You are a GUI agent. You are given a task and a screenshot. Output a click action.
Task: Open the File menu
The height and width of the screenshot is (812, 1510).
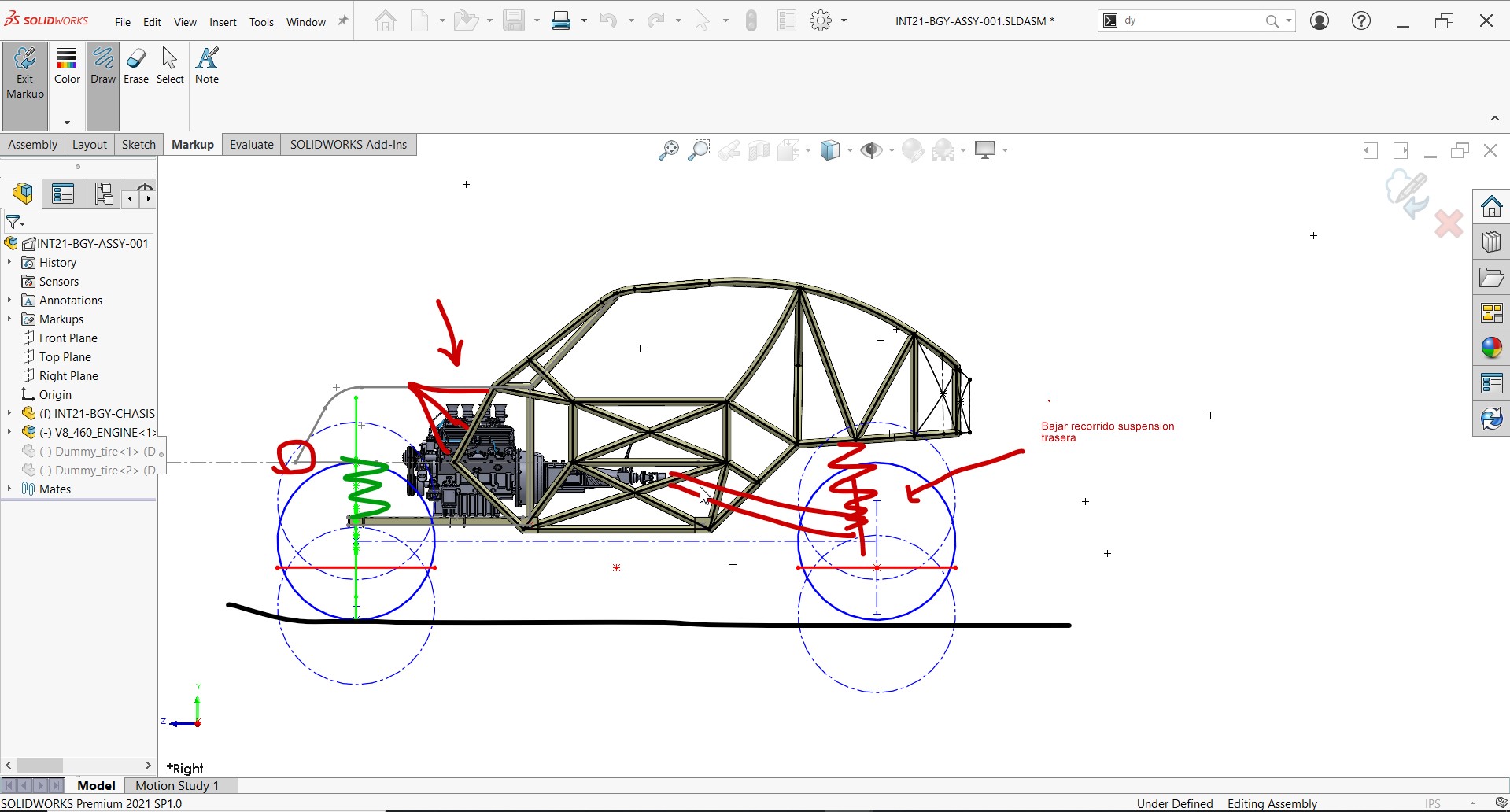(x=122, y=22)
